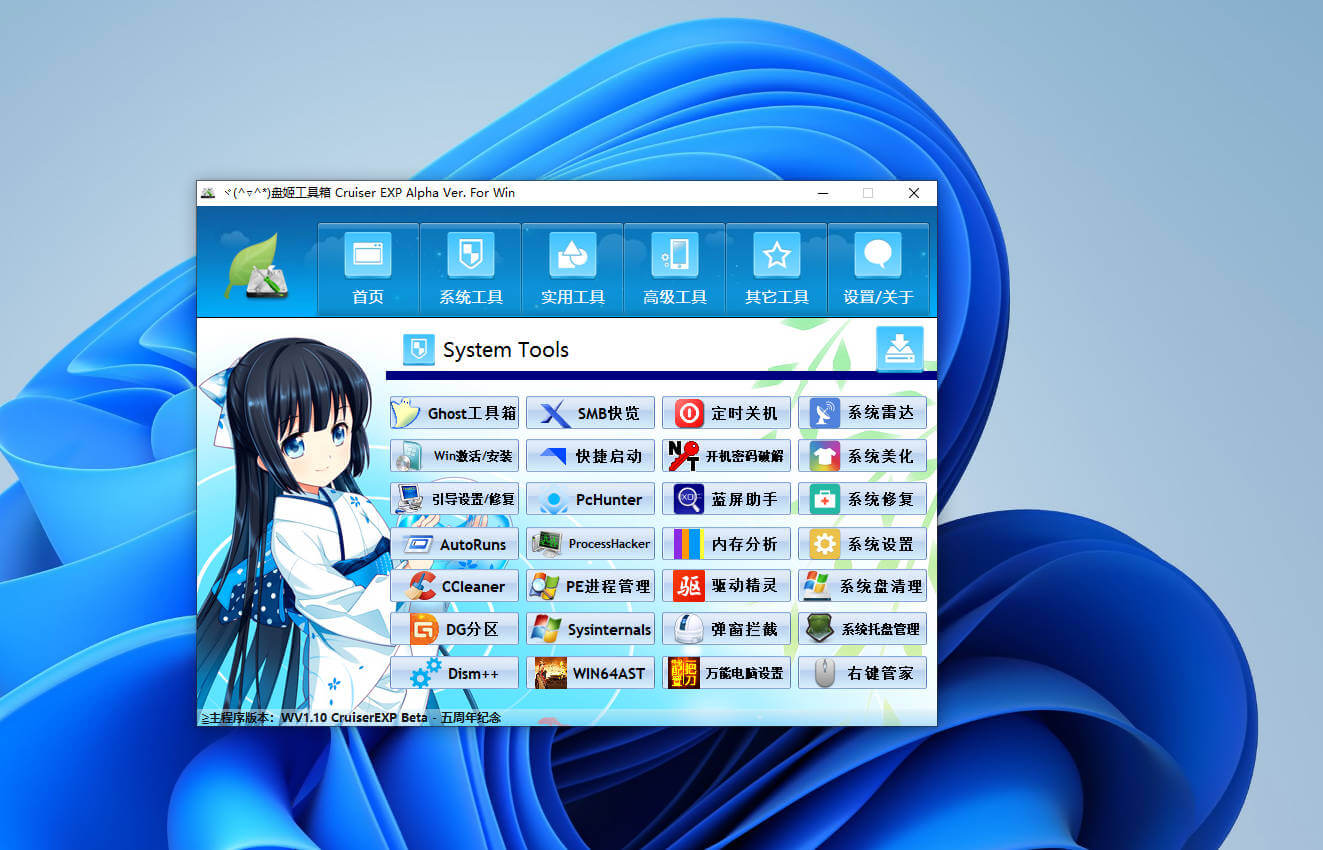Viewport: 1323px width, 850px height.
Task: Launch AutoRuns utility
Action: [454, 542]
